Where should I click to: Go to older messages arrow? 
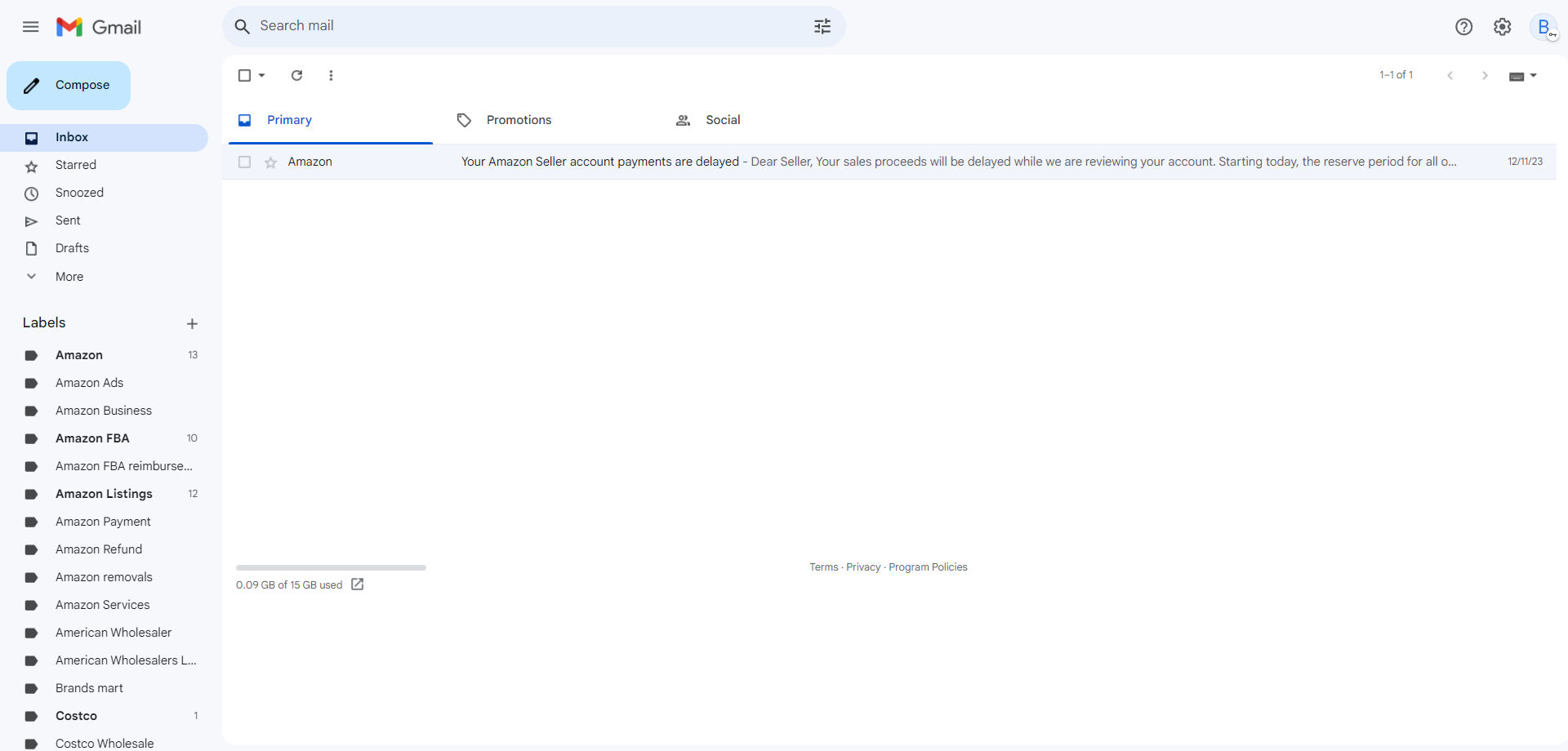coord(1485,75)
